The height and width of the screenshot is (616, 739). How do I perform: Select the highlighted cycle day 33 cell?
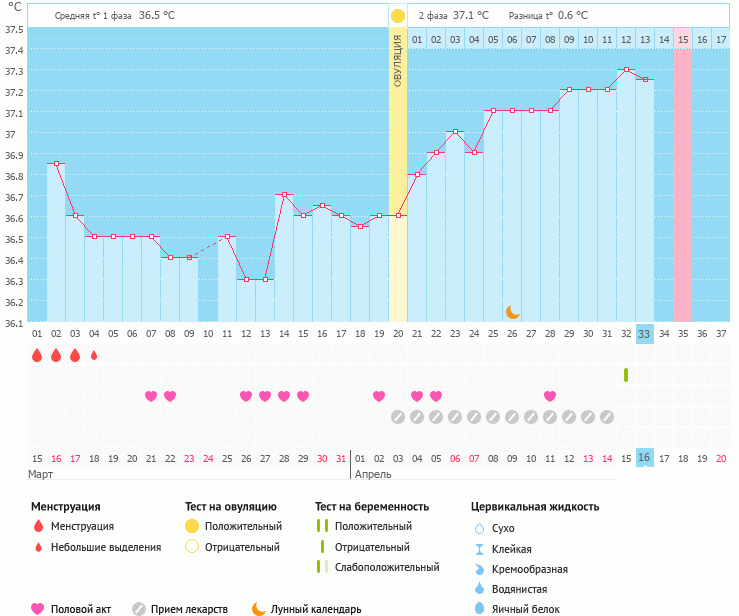[645, 334]
